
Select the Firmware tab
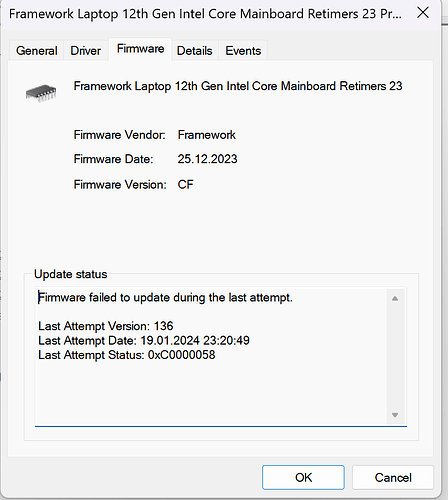(140, 49)
